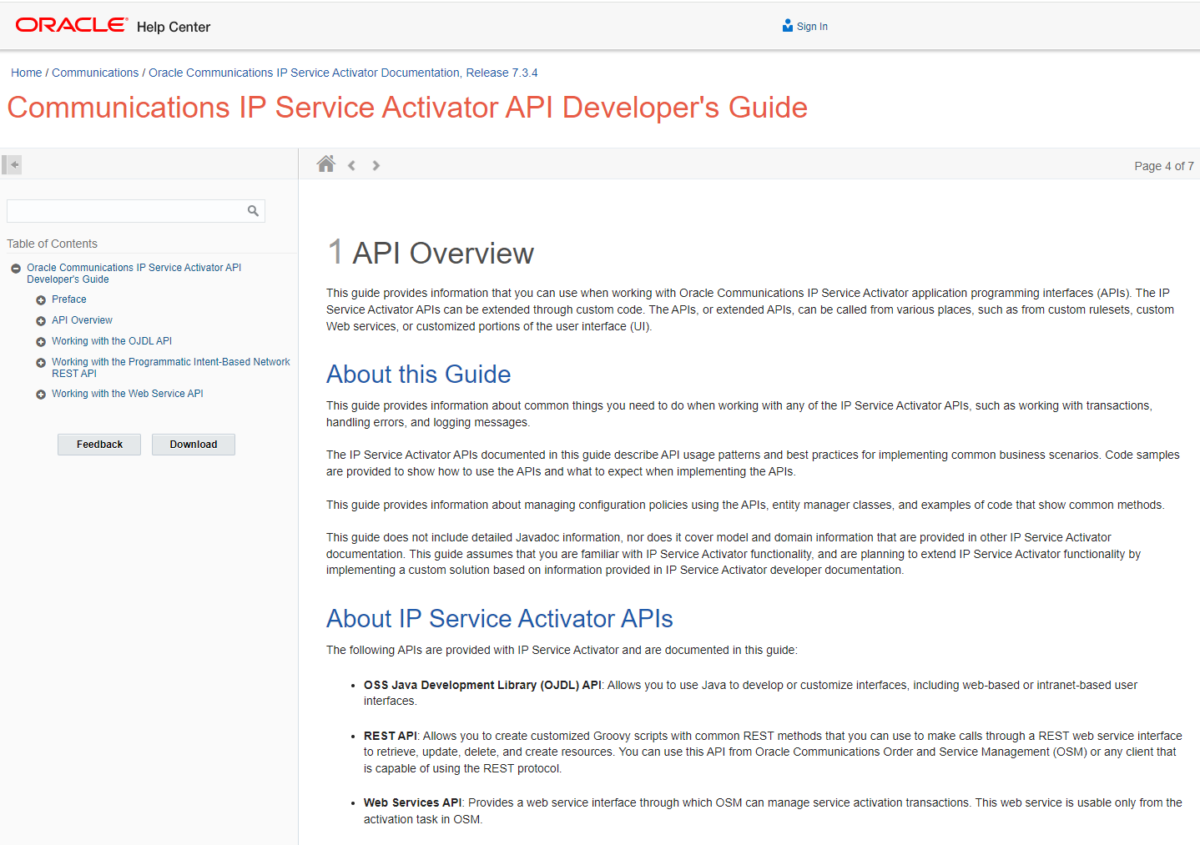Collapse the sidebar panel toggle
This screenshot has width=1200, height=845.
click(x=12, y=164)
